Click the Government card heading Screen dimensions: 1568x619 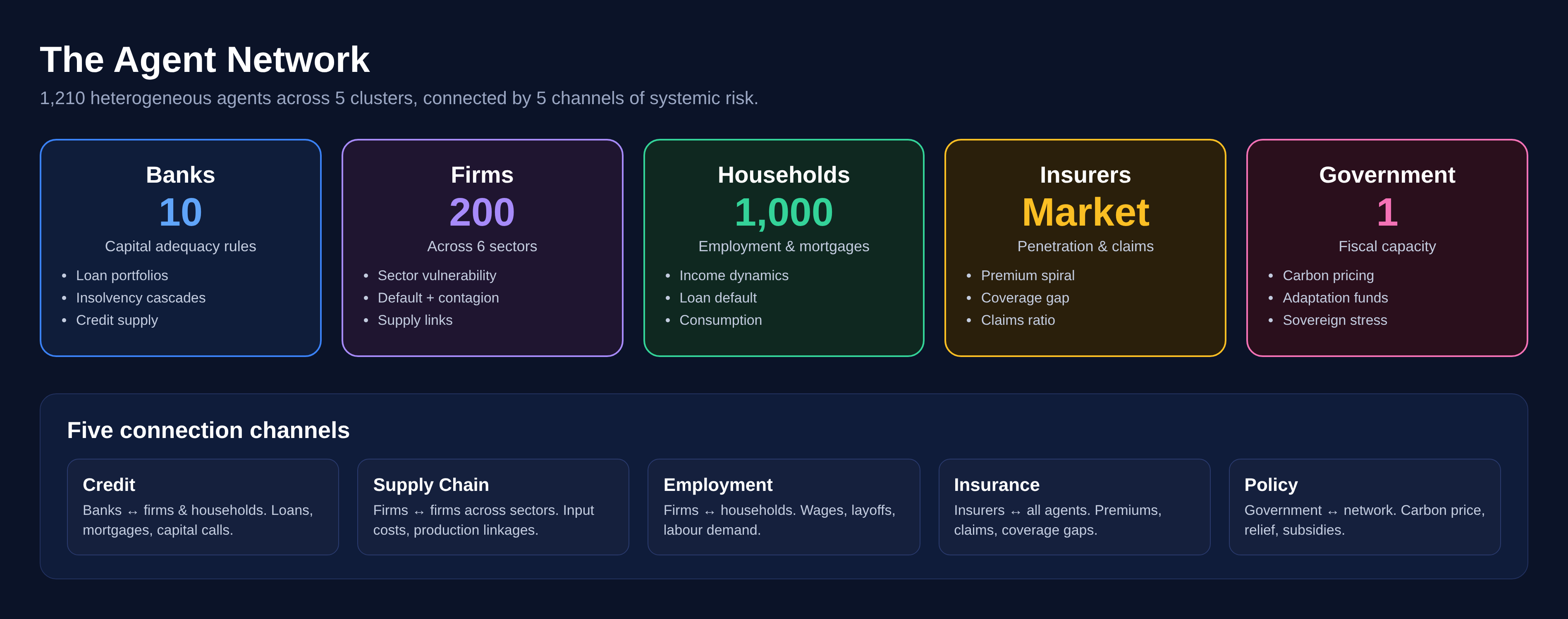click(1386, 175)
